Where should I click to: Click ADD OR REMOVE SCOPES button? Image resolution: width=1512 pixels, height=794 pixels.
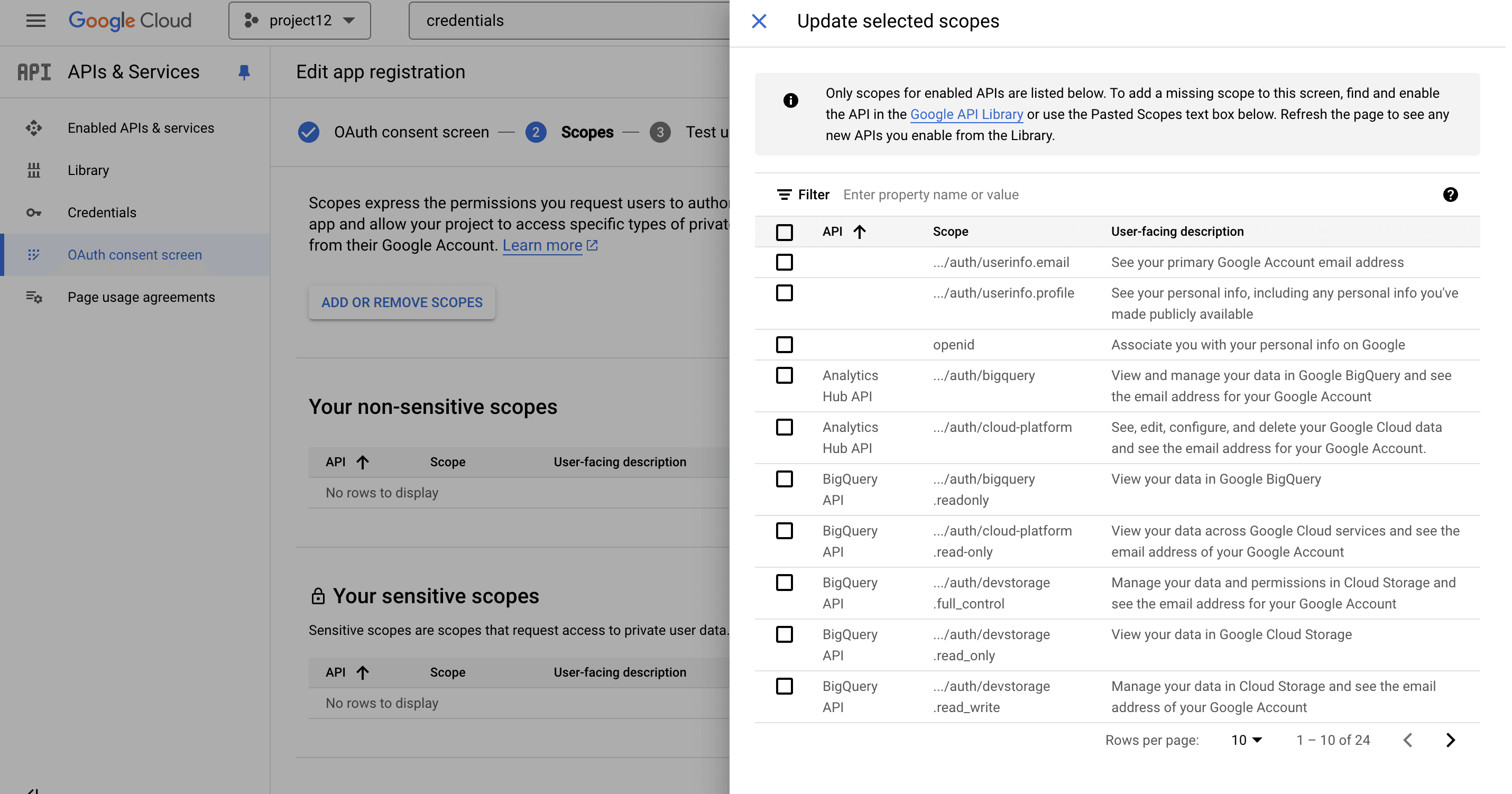402,302
